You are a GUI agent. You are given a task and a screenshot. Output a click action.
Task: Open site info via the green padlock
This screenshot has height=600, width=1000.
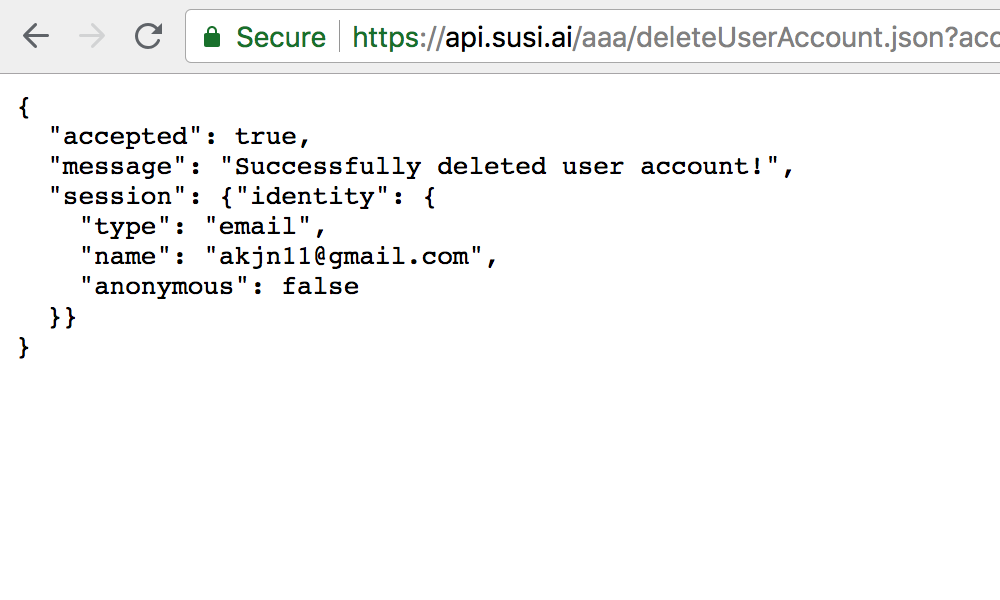212,38
